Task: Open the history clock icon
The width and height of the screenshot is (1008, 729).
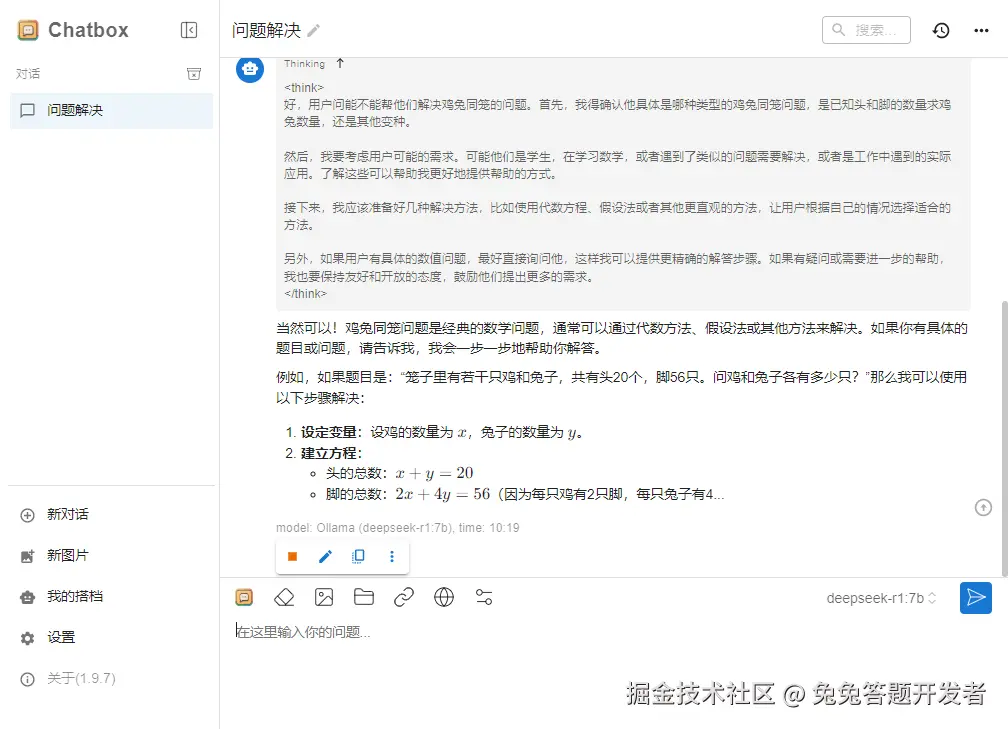Action: 941,30
